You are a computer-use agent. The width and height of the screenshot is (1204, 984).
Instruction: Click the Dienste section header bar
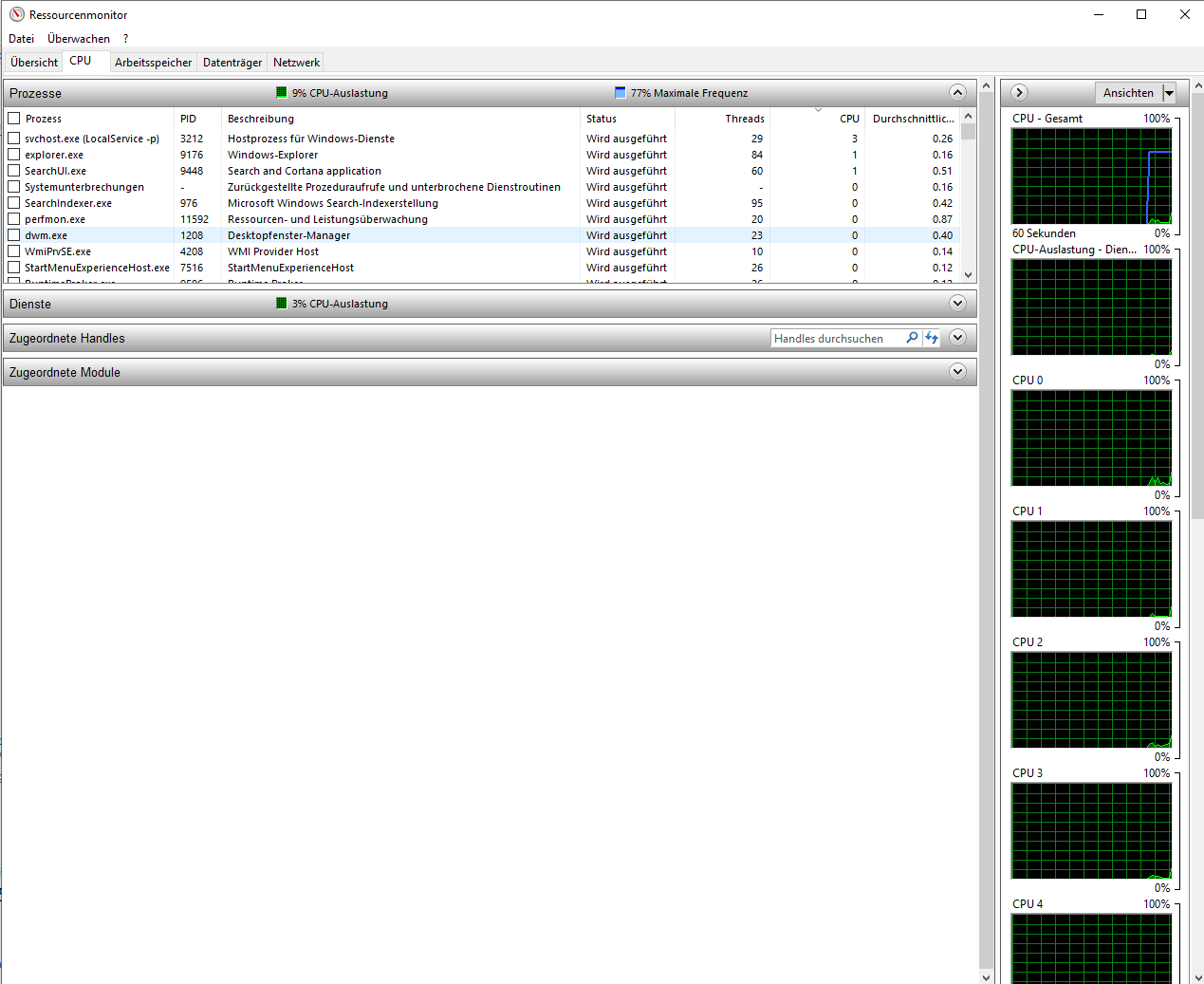490,304
